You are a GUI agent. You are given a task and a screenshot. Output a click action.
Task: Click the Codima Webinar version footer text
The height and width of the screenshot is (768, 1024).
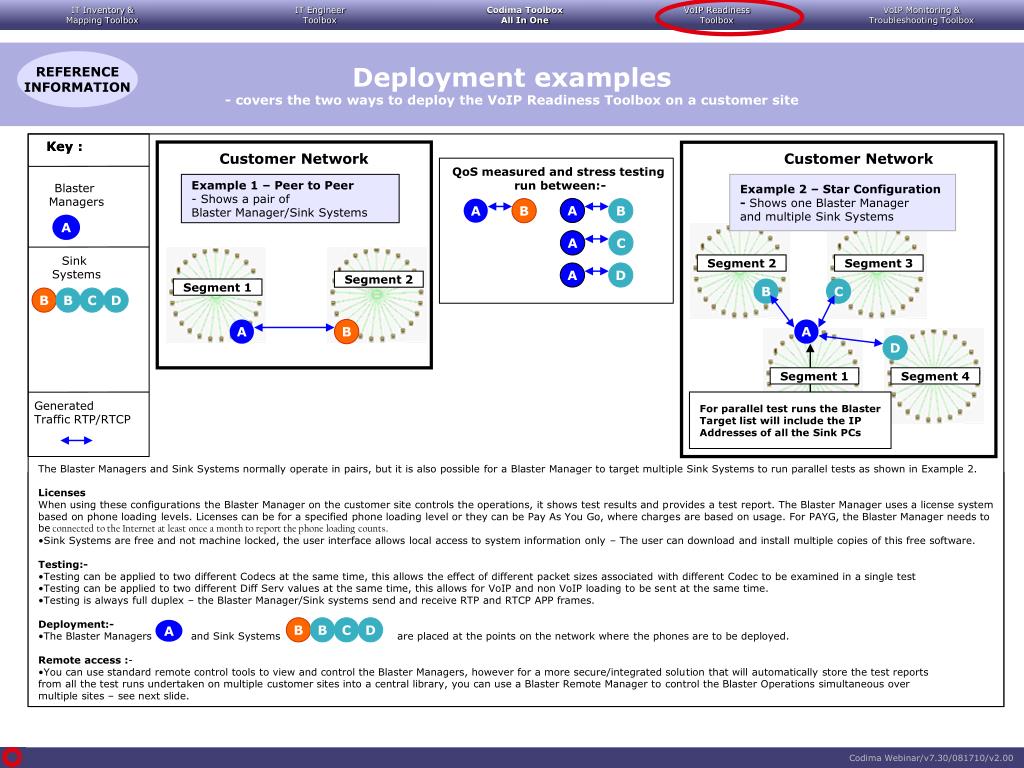pyautogui.click(x=931, y=758)
